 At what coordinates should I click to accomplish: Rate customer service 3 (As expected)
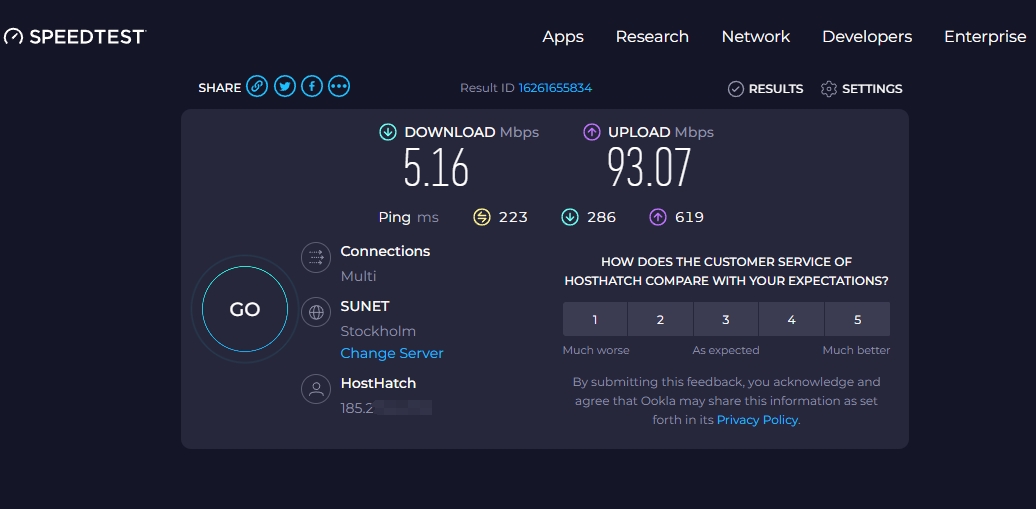tap(725, 319)
